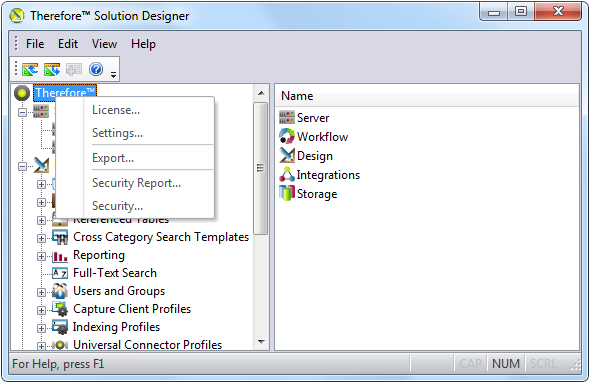Click tree scrollbar up arrow
Screen dimensions: 590x383
pos(261,93)
